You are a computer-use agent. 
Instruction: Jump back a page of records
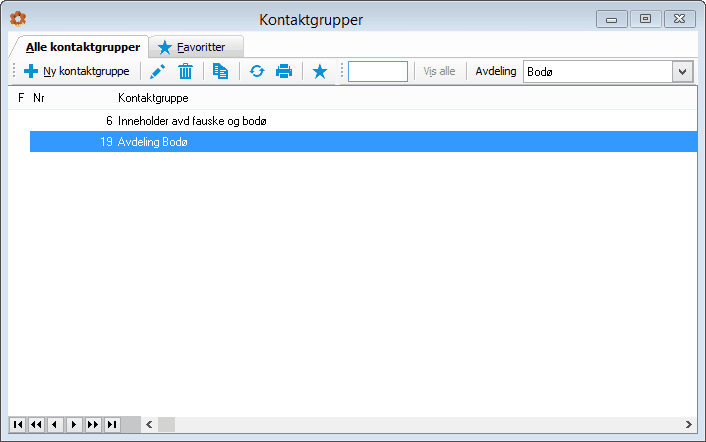pos(36,424)
